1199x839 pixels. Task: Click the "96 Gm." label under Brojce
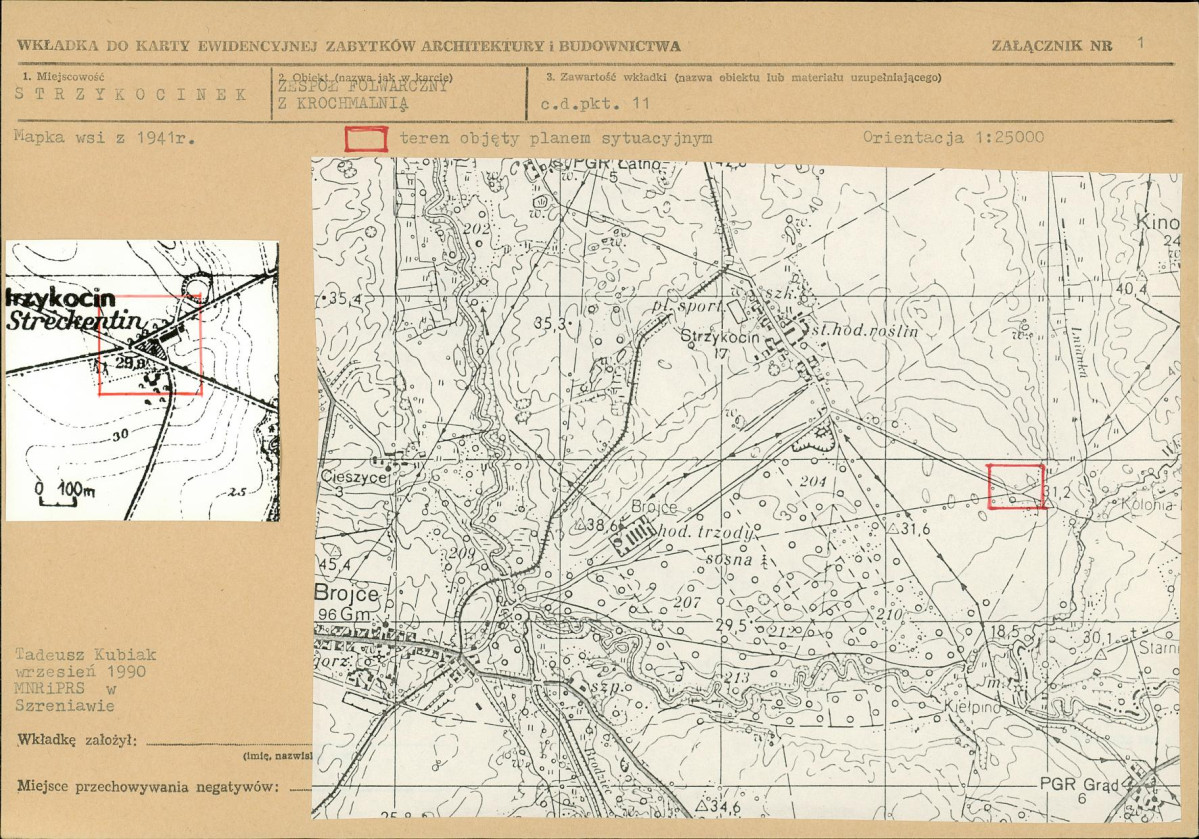pyautogui.click(x=345, y=615)
